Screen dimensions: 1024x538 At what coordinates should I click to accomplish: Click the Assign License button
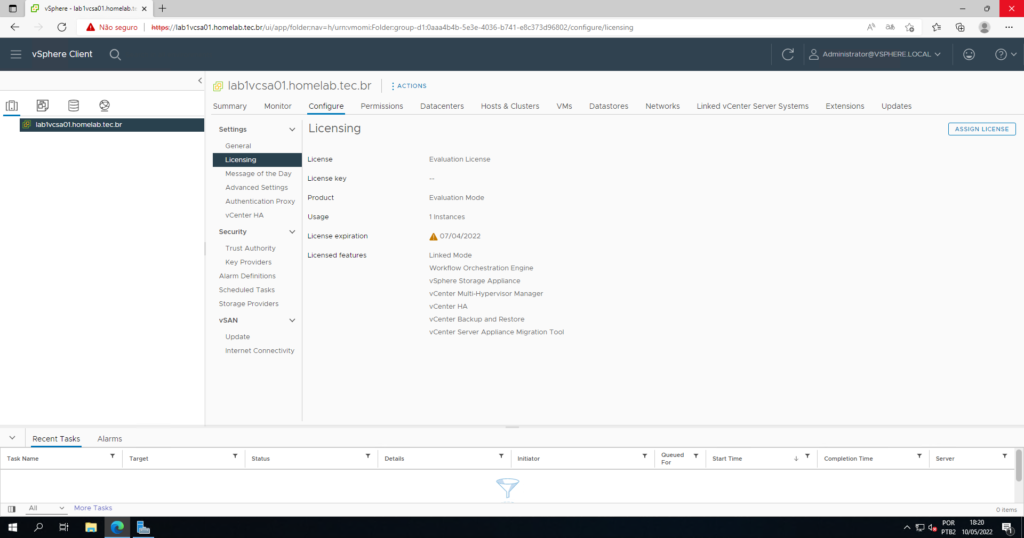[982, 129]
